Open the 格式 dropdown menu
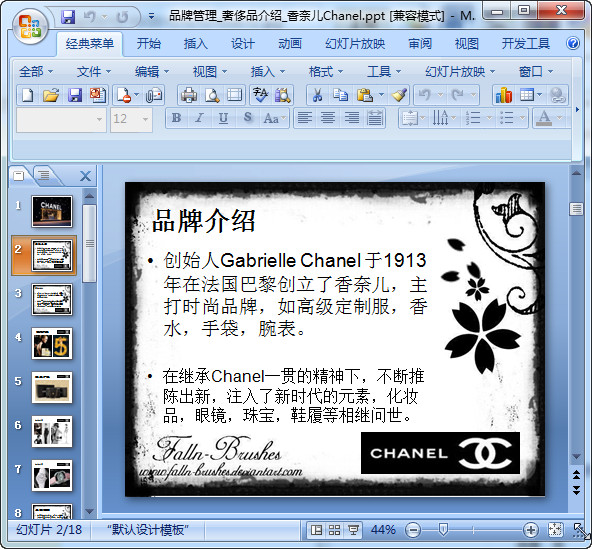592x549 pixels. (x=325, y=71)
